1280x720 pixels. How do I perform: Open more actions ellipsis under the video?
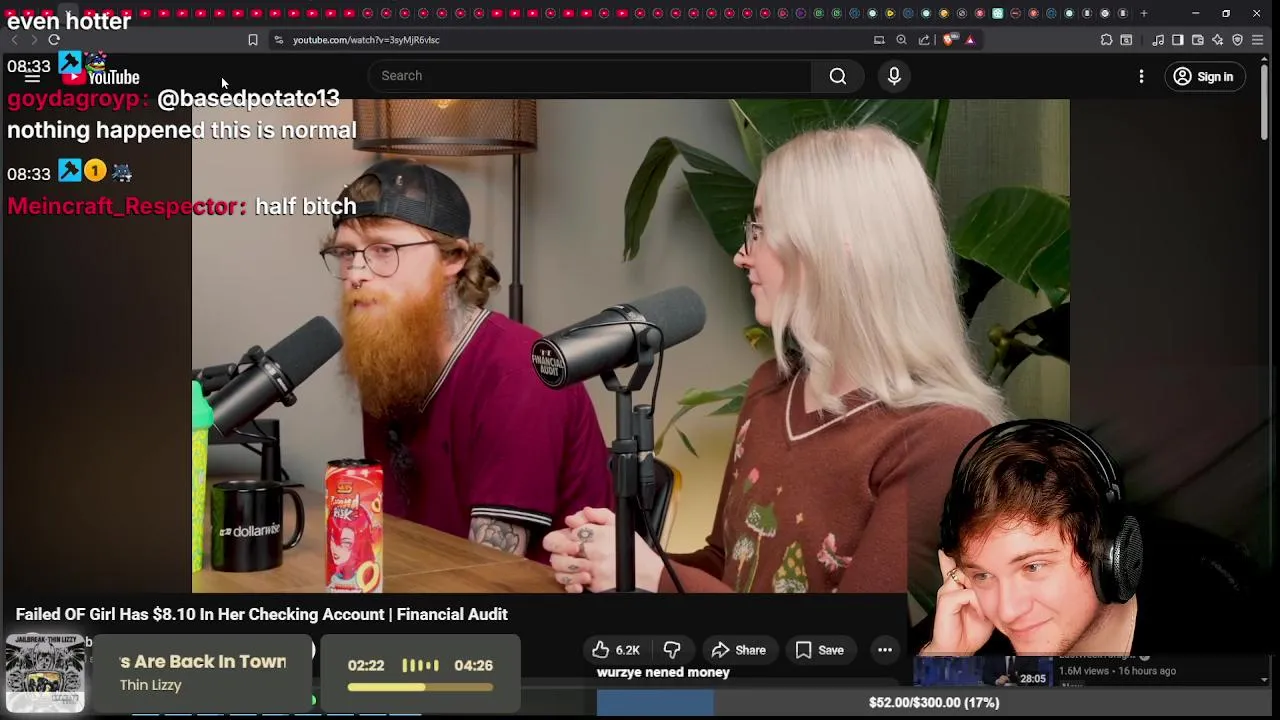coord(885,650)
